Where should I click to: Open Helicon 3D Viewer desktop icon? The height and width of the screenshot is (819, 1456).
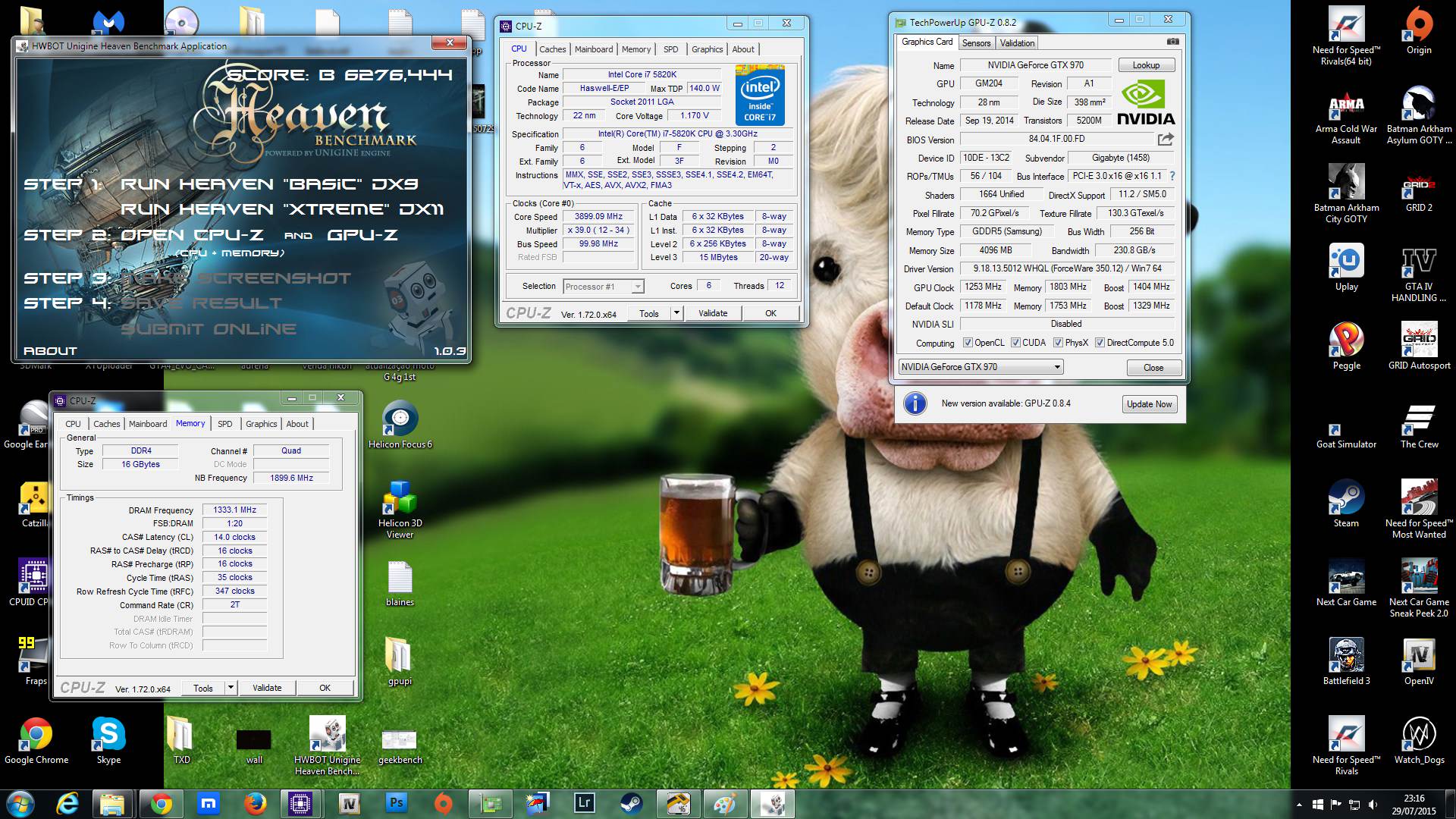tap(400, 509)
